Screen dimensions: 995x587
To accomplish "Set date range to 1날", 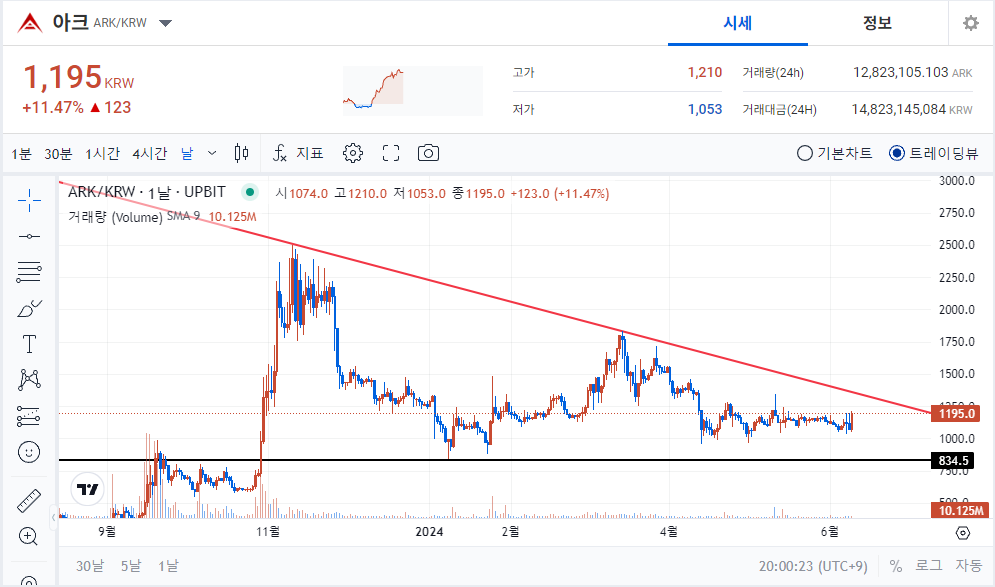I will pos(168,565).
